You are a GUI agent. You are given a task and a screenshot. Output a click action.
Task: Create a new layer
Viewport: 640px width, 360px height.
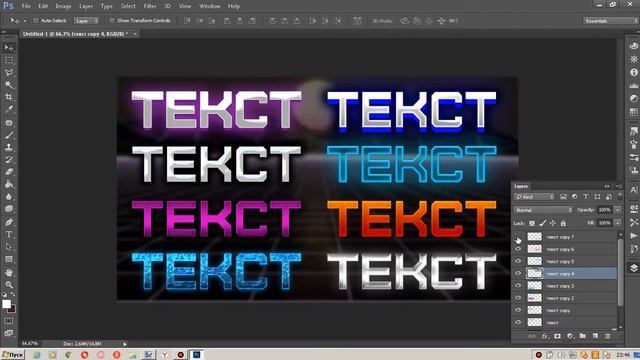click(595, 336)
